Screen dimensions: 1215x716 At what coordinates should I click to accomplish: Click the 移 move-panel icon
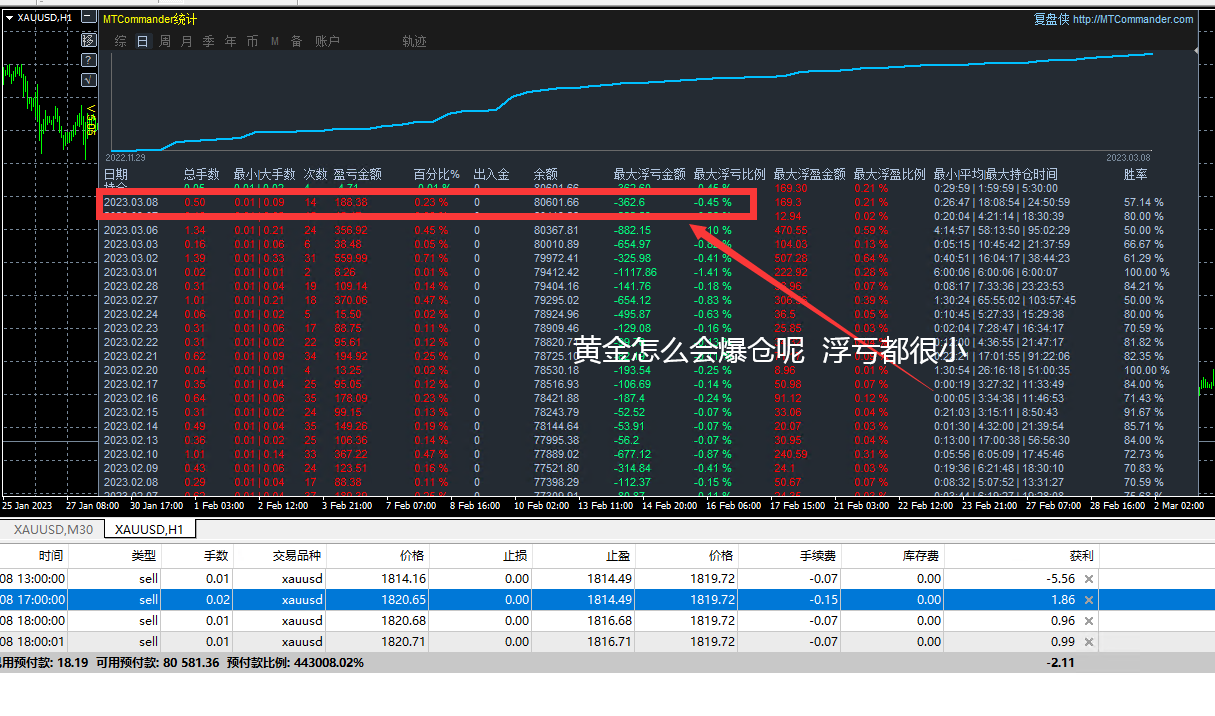tap(88, 39)
